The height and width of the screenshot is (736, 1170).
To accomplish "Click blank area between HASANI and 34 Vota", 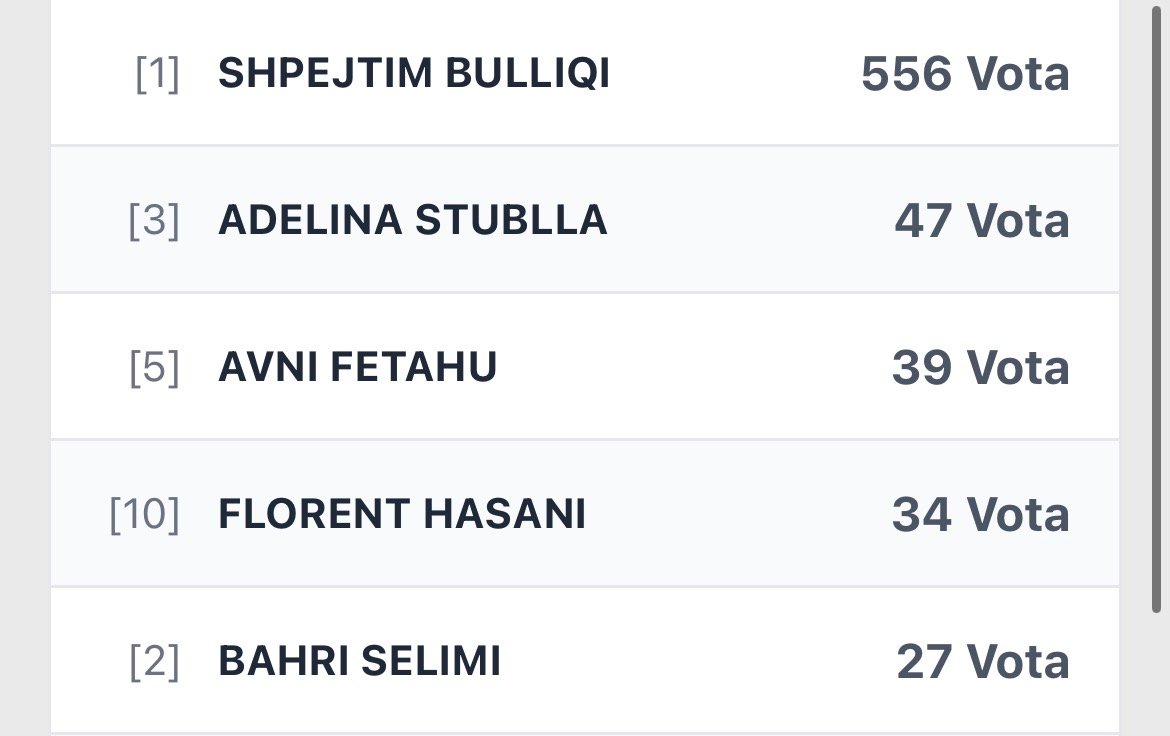I will [735, 514].
